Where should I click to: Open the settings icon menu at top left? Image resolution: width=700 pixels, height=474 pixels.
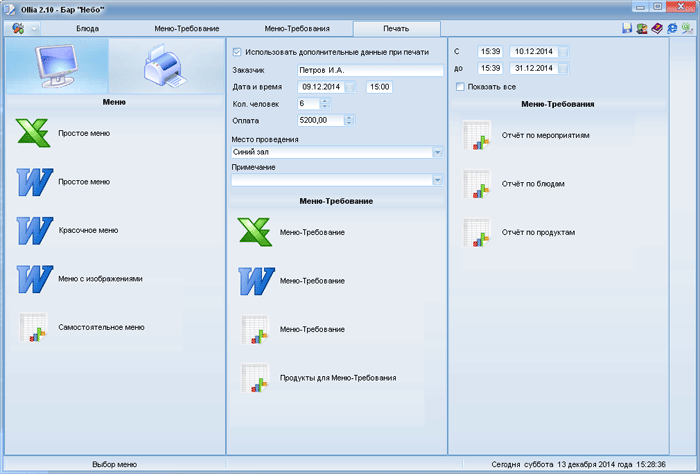[18, 29]
